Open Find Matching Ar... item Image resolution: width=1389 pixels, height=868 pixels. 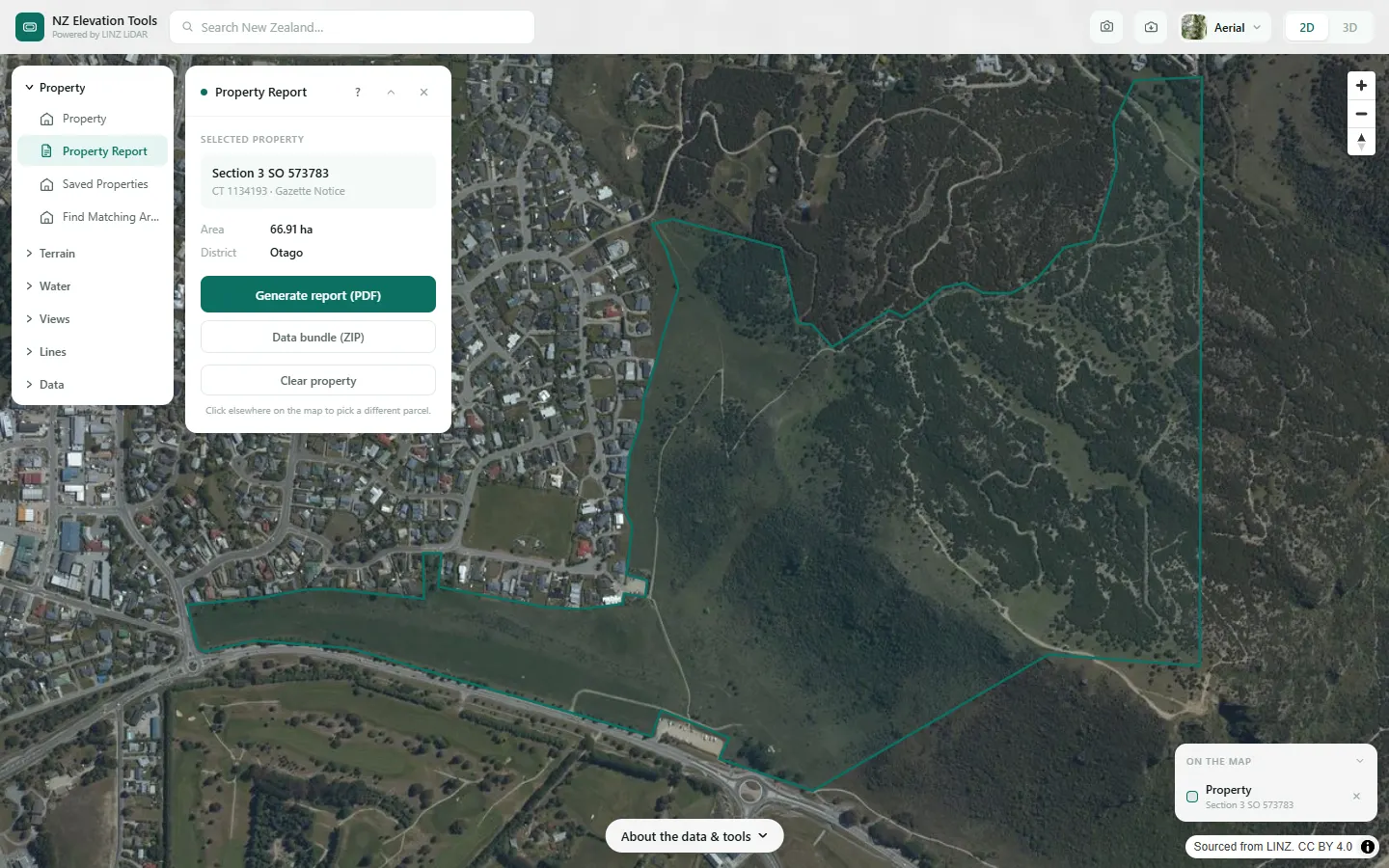[93, 217]
